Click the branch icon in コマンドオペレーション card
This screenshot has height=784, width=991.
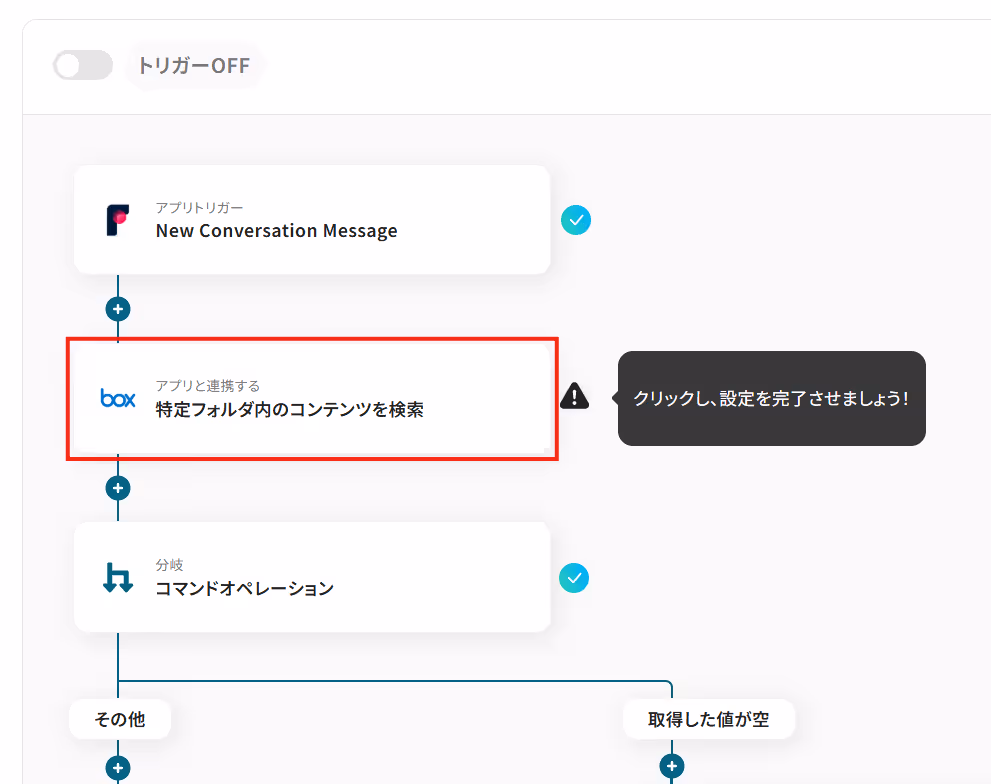point(118,577)
